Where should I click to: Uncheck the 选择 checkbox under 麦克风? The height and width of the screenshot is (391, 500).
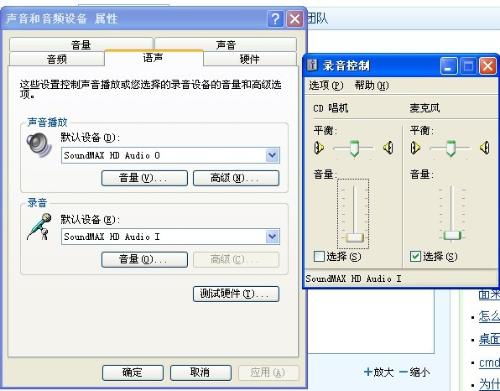coord(415,256)
